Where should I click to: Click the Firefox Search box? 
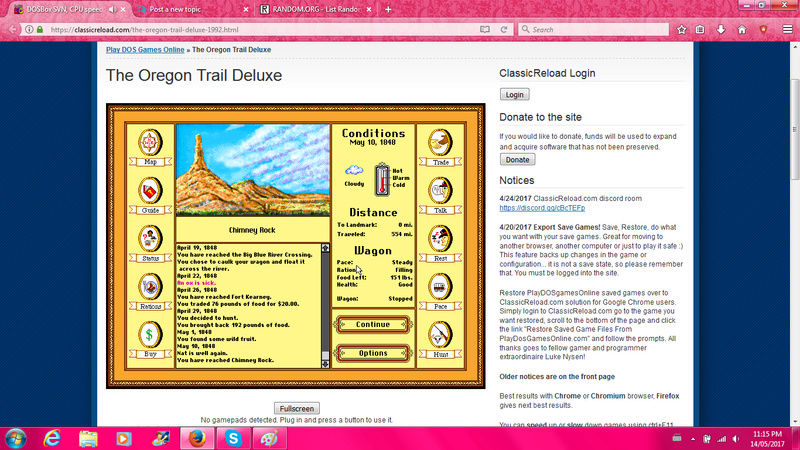(x=593, y=30)
